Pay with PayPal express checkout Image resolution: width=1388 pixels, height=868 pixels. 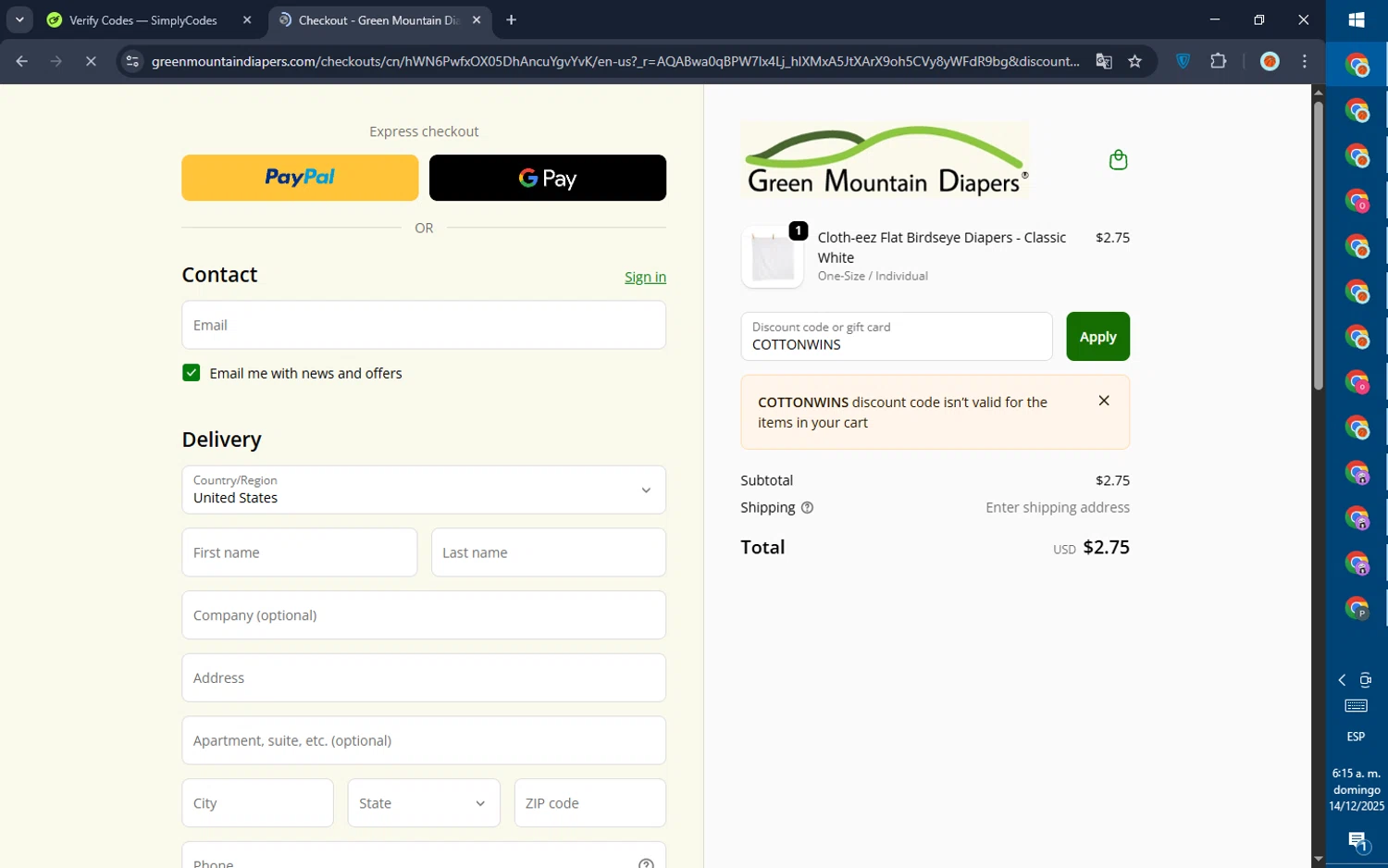click(300, 178)
